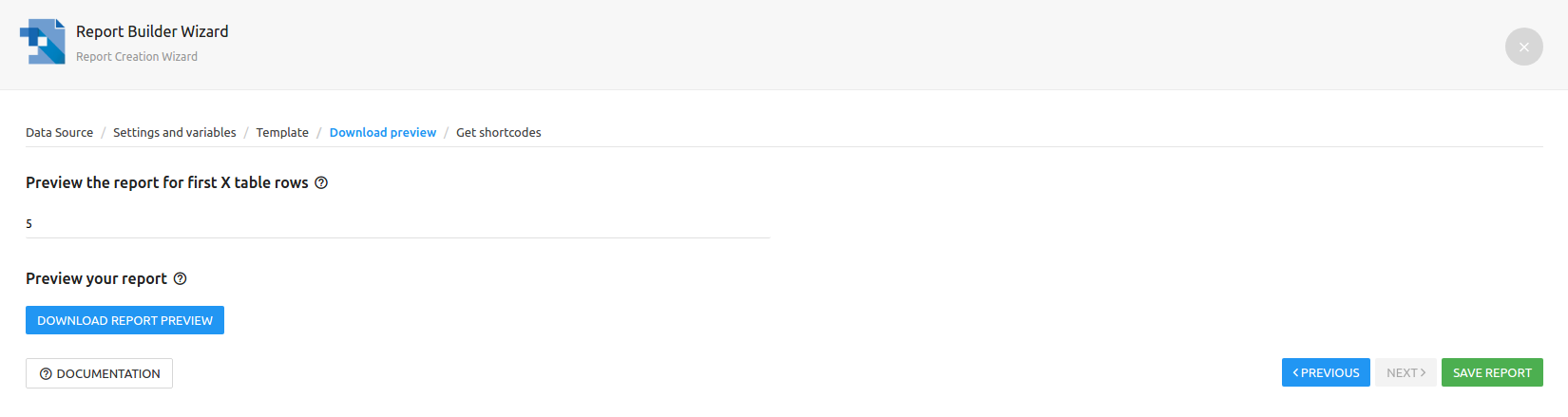Open the Template step
Image resolution: width=1568 pixels, height=417 pixels.
pos(282,132)
